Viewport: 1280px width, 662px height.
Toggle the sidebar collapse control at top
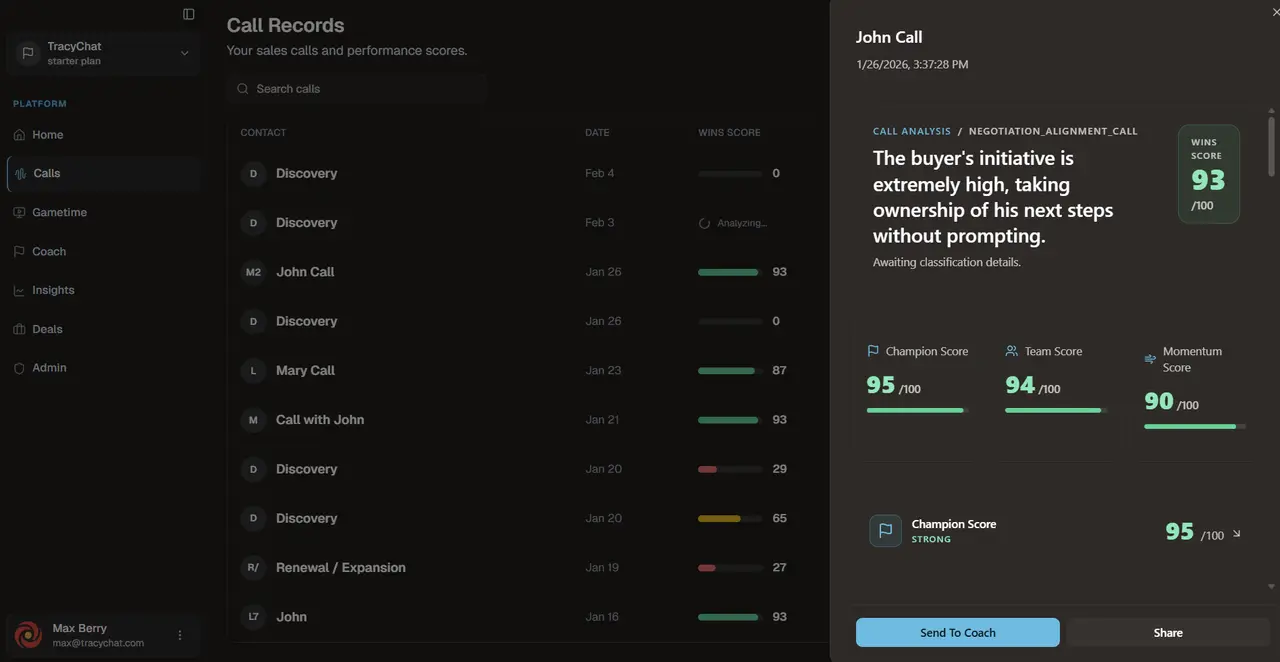click(188, 14)
